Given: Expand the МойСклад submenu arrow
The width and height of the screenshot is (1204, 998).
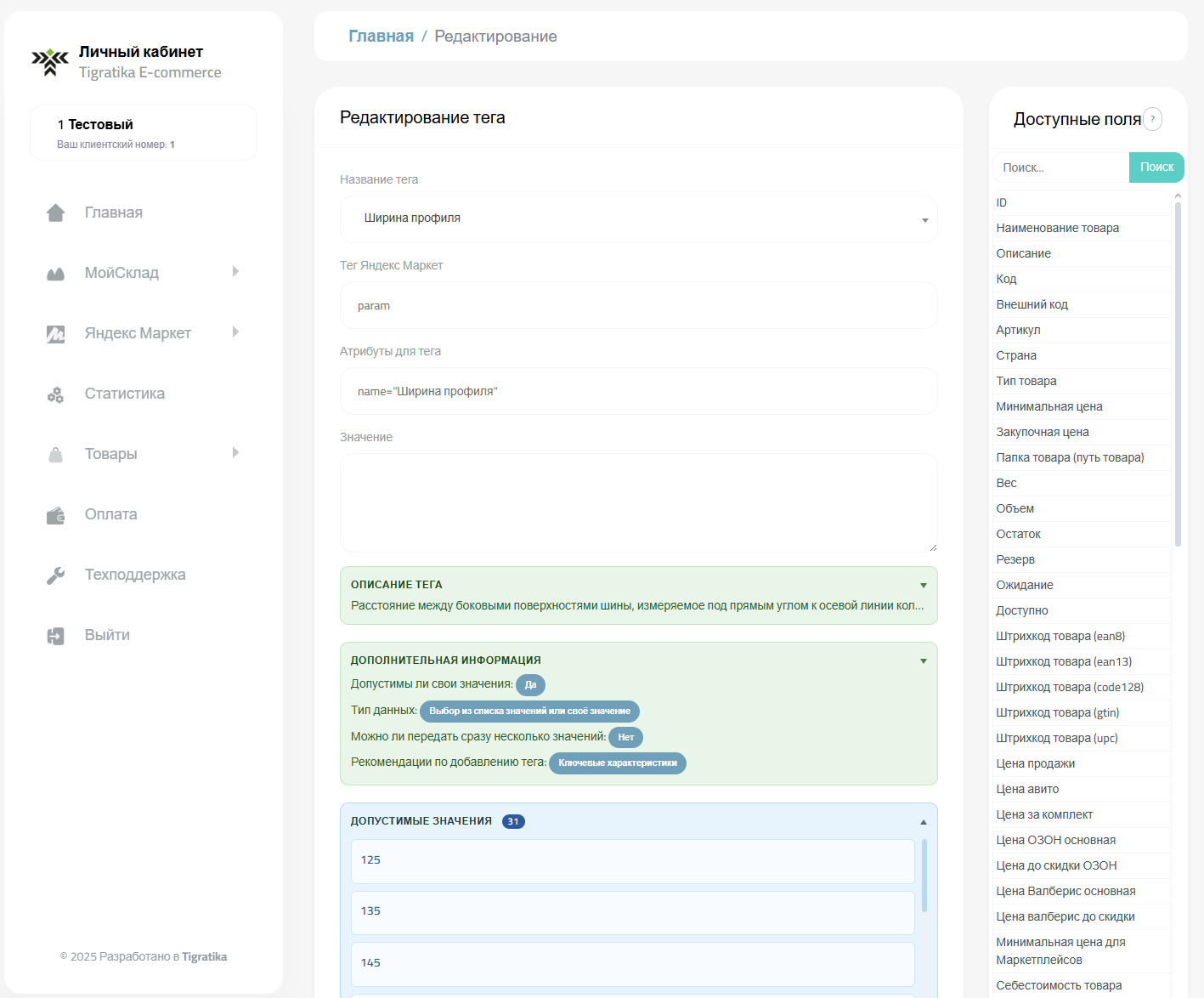Looking at the screenshot, I should (235, 272).
